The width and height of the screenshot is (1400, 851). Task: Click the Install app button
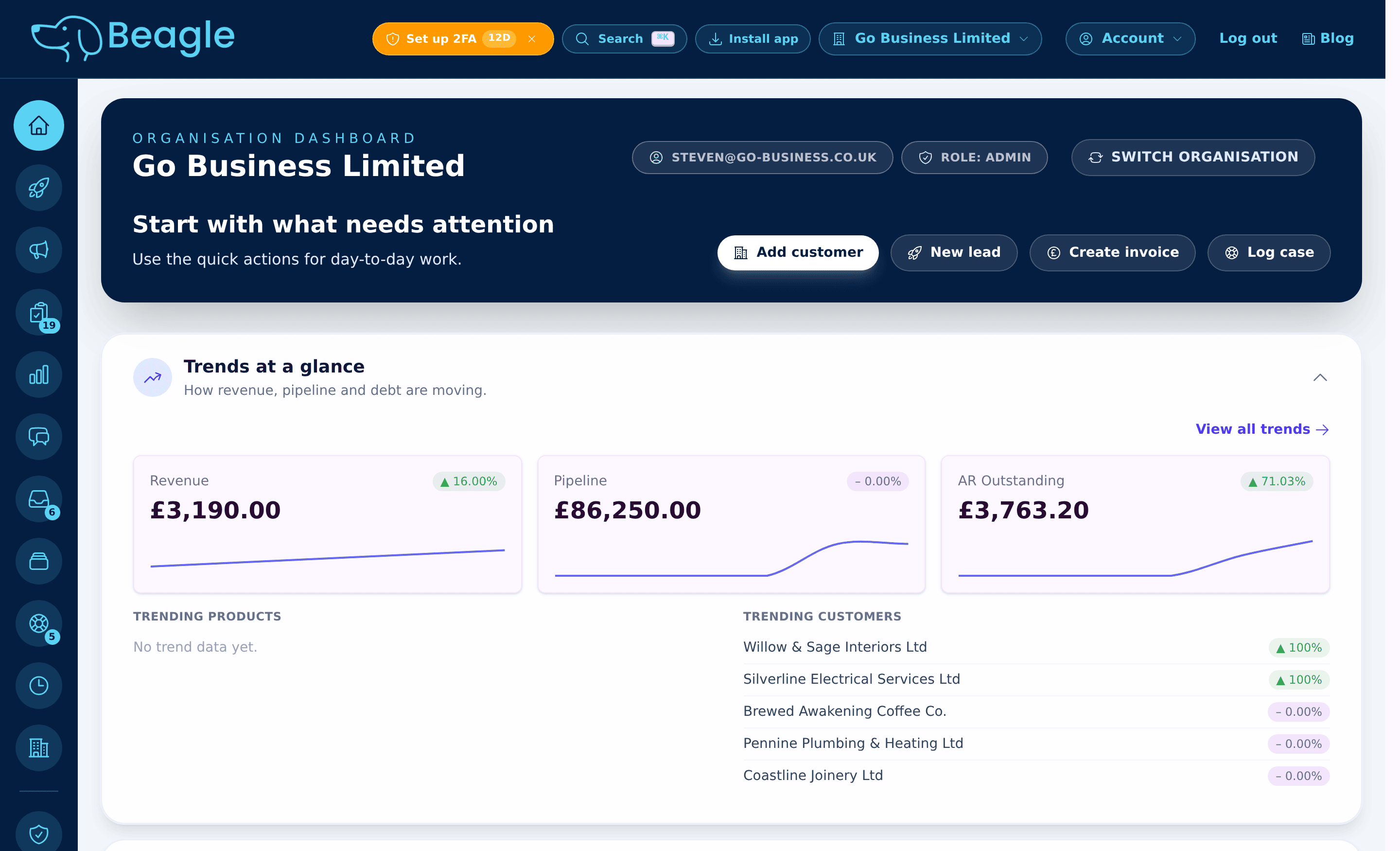click(x=753, y=38)
